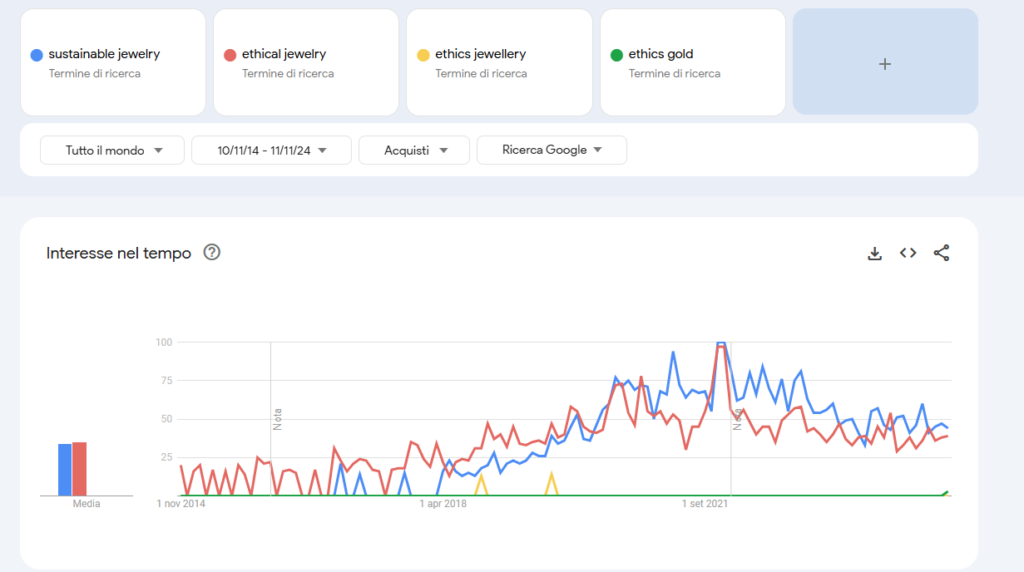This screenshot has height=572, width=1024.
Task: Open help icon next to Interesse nel tempo
Action: [x=212, y=252]
